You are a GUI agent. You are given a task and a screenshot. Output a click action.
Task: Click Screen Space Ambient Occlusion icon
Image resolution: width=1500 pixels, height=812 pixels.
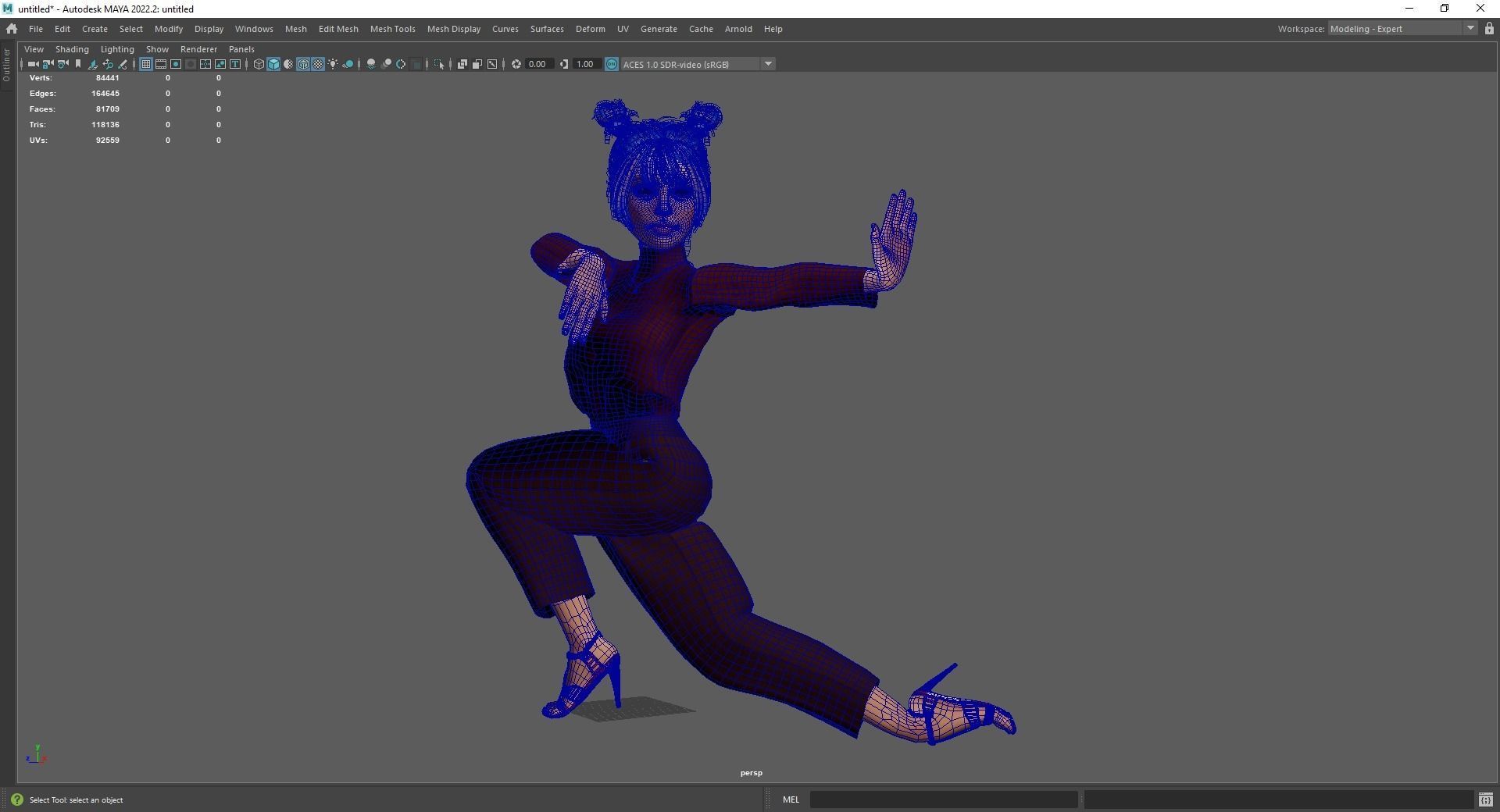point(371,64)
